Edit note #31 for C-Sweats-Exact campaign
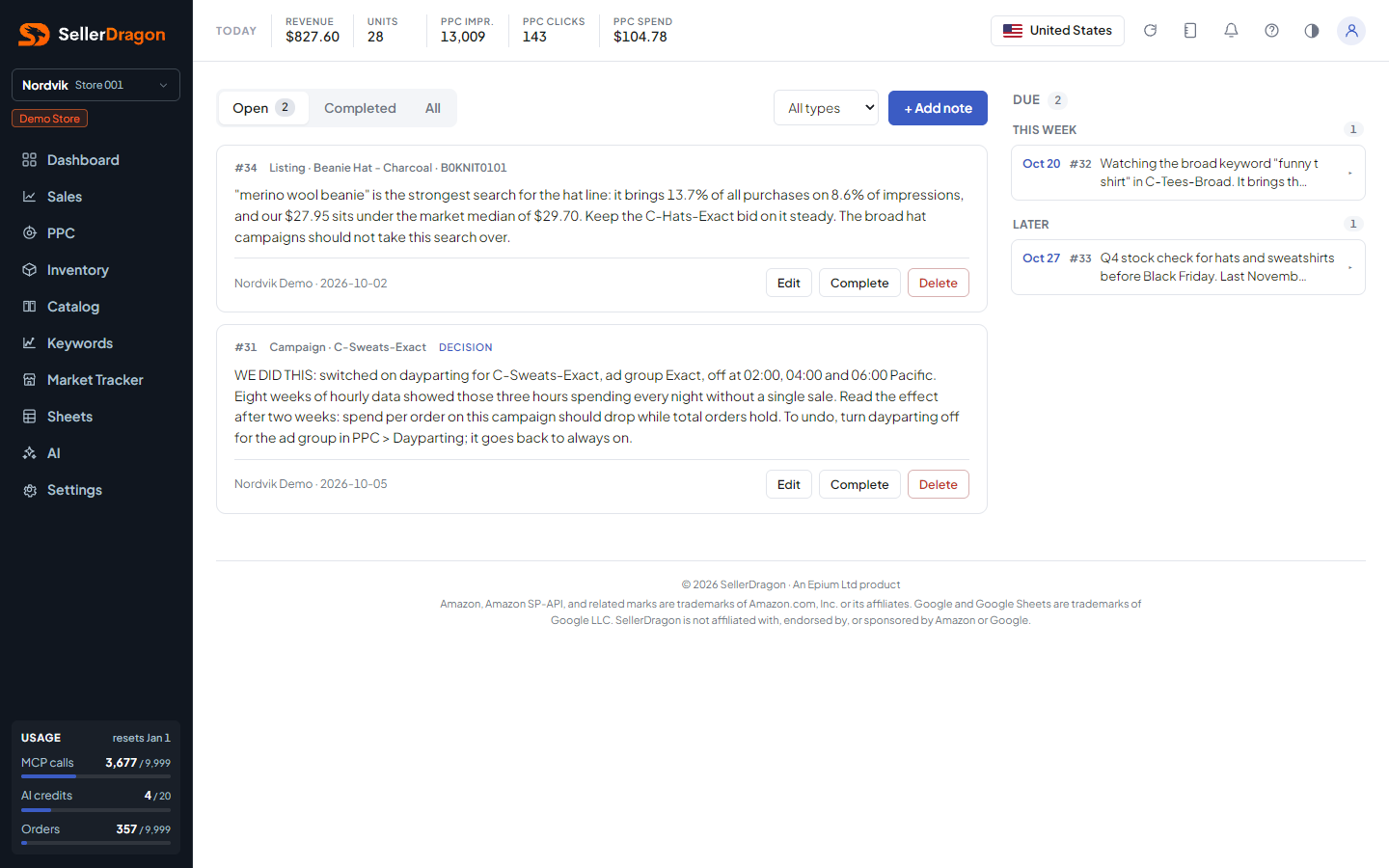The image size is (1389, 868). point(789,484)
